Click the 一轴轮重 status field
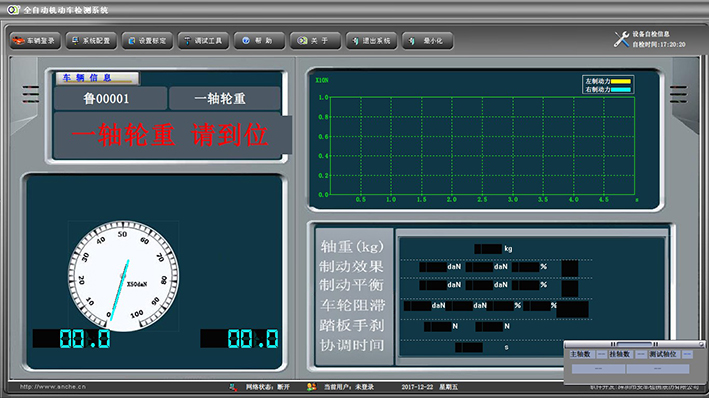Image resolution: width=709 pixels, height=398 pixels. (224, 99)
